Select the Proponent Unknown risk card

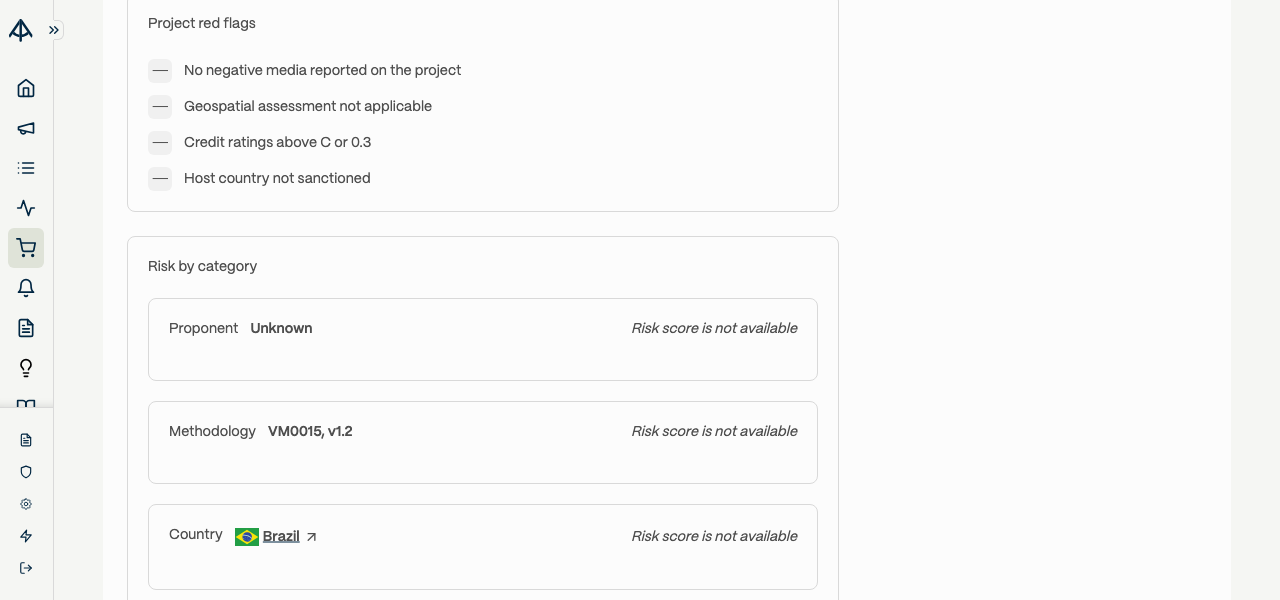click(483, 339)
